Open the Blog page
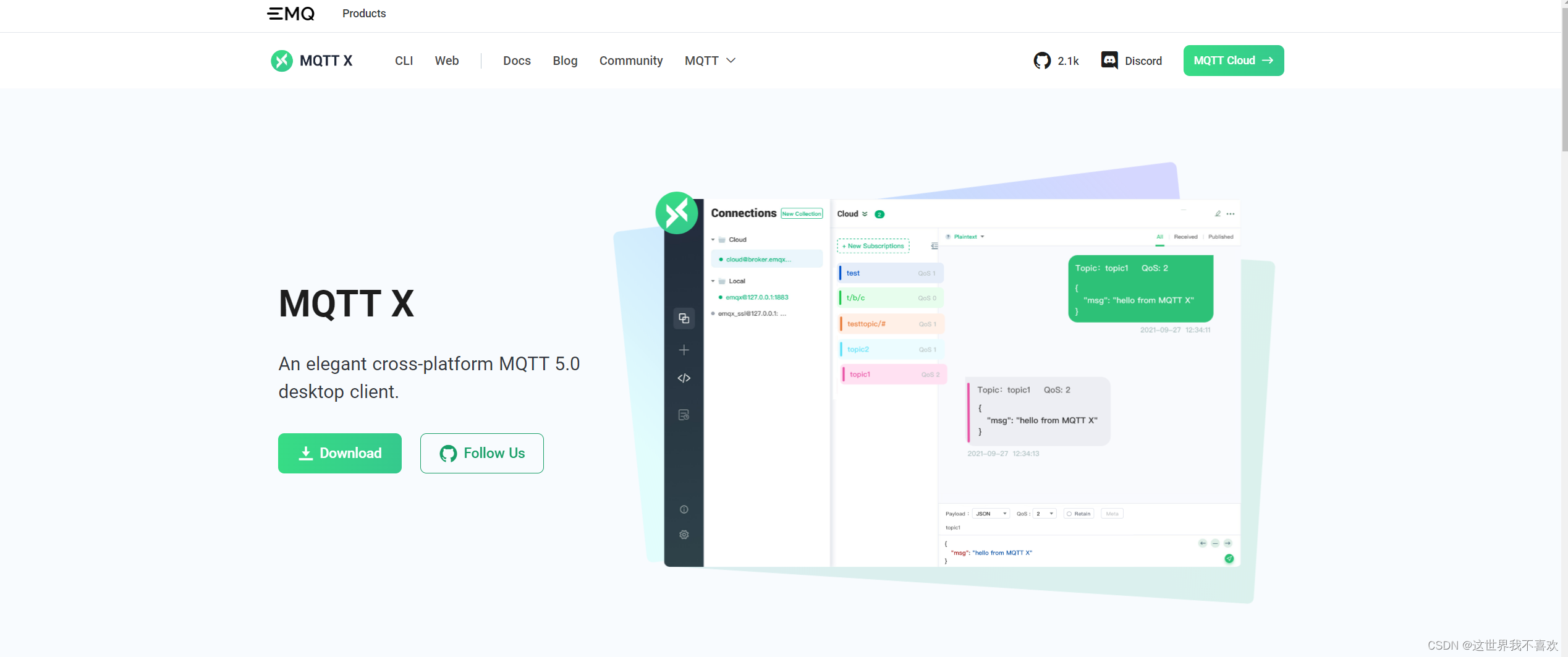This screenshot has width=1568, height=657. pyautogui.click(x=565, y=61)
